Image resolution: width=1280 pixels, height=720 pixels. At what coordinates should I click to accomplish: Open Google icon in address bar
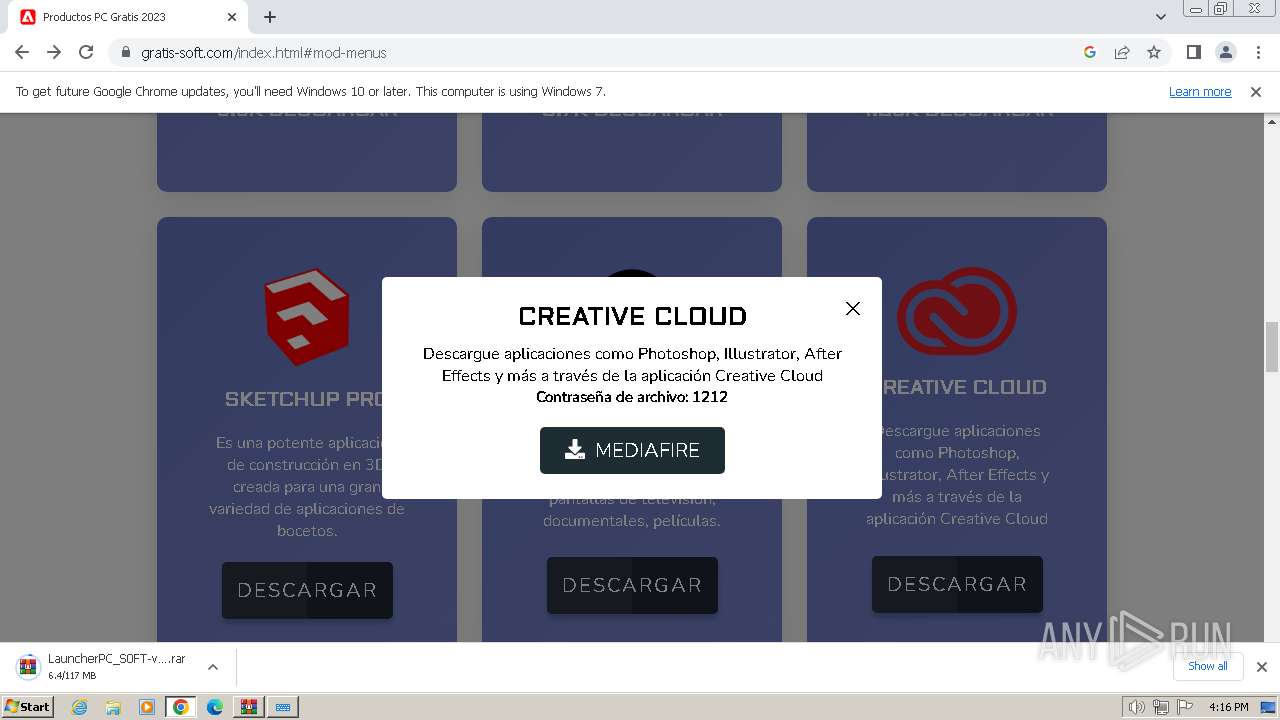pos(1090,52)
